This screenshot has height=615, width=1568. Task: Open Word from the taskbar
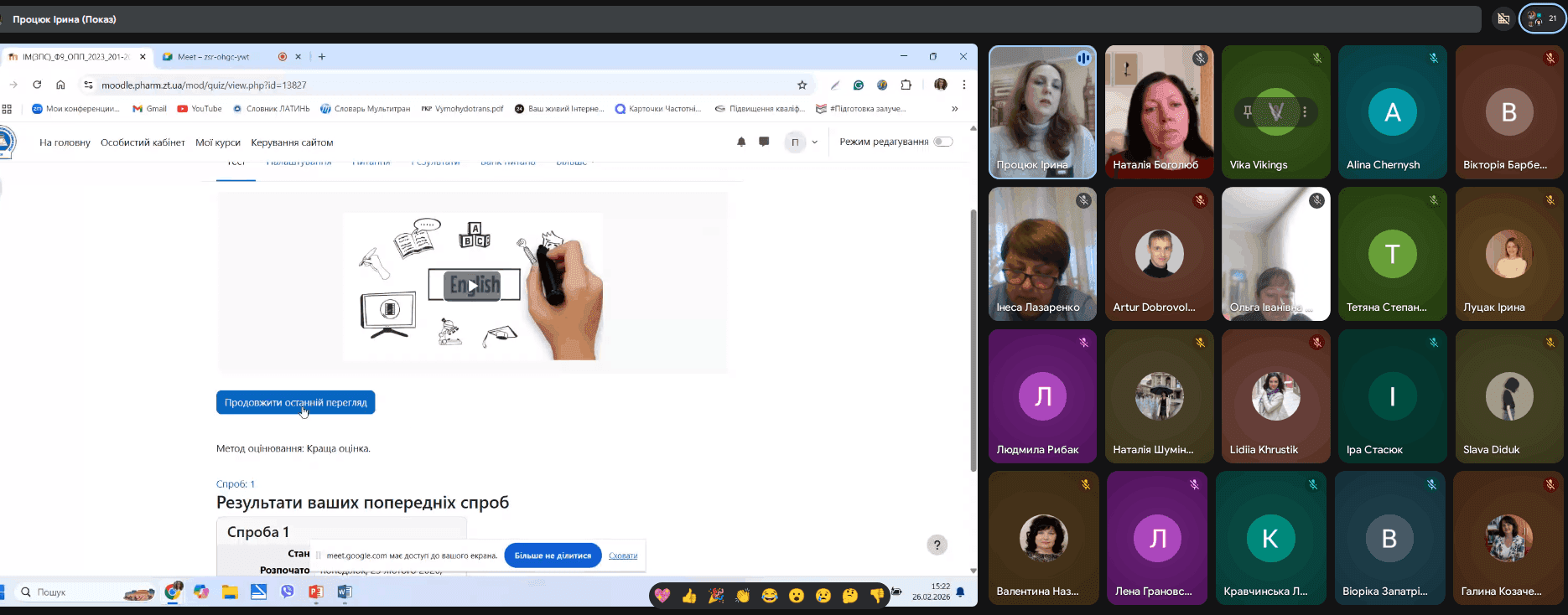coord(344,592)
